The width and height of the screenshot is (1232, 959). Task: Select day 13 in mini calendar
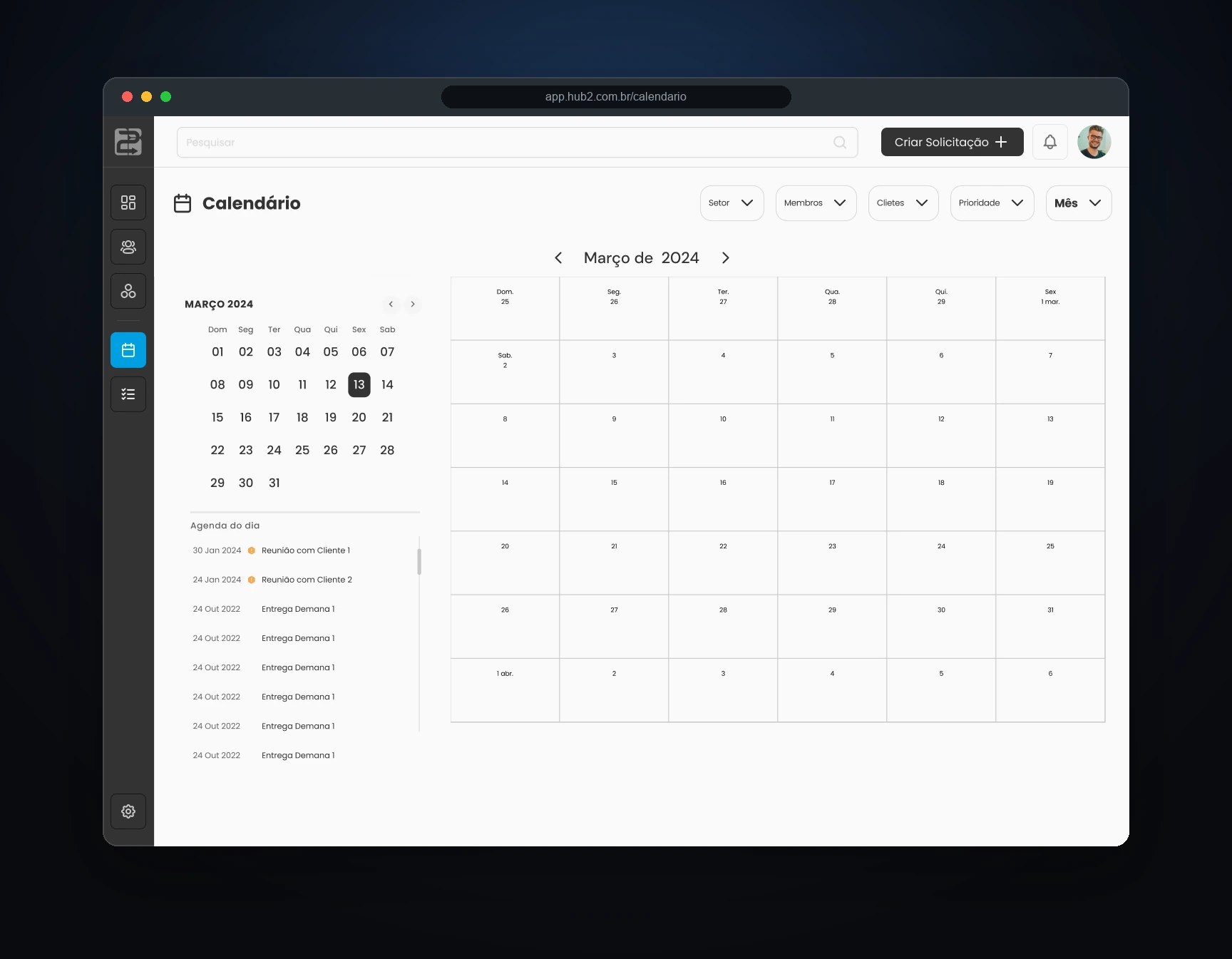pos(359,384)
